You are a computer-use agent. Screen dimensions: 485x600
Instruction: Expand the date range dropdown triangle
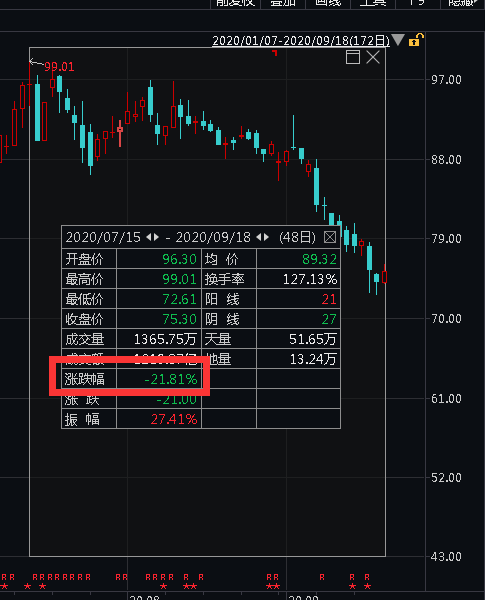(x=398, y=40)
